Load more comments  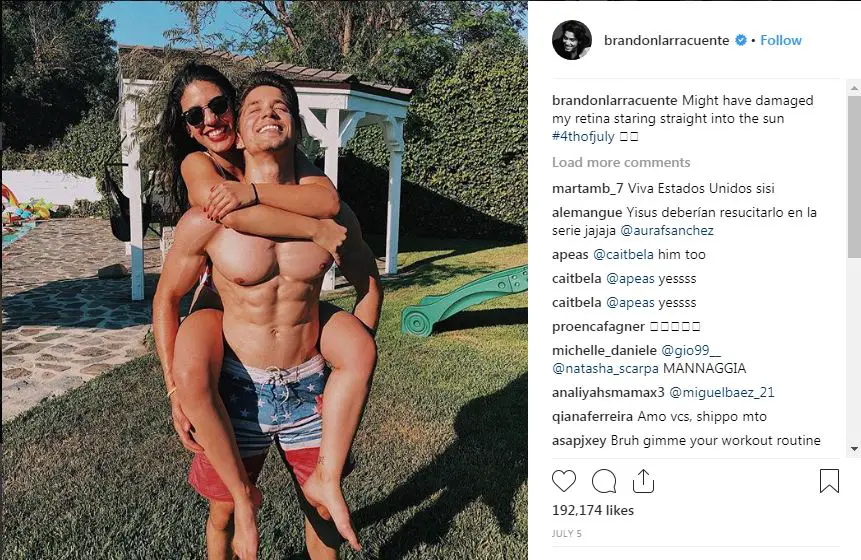coord(621,163)
